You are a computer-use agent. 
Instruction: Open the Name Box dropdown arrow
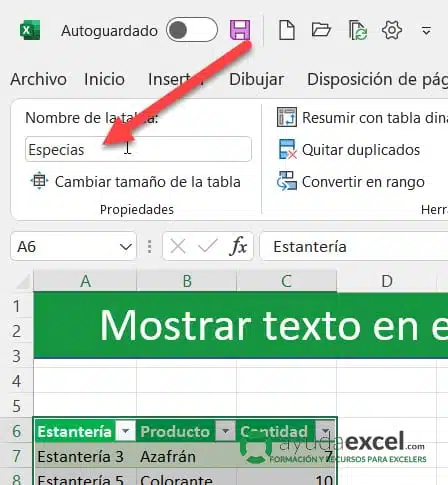(x=126, y=247)
